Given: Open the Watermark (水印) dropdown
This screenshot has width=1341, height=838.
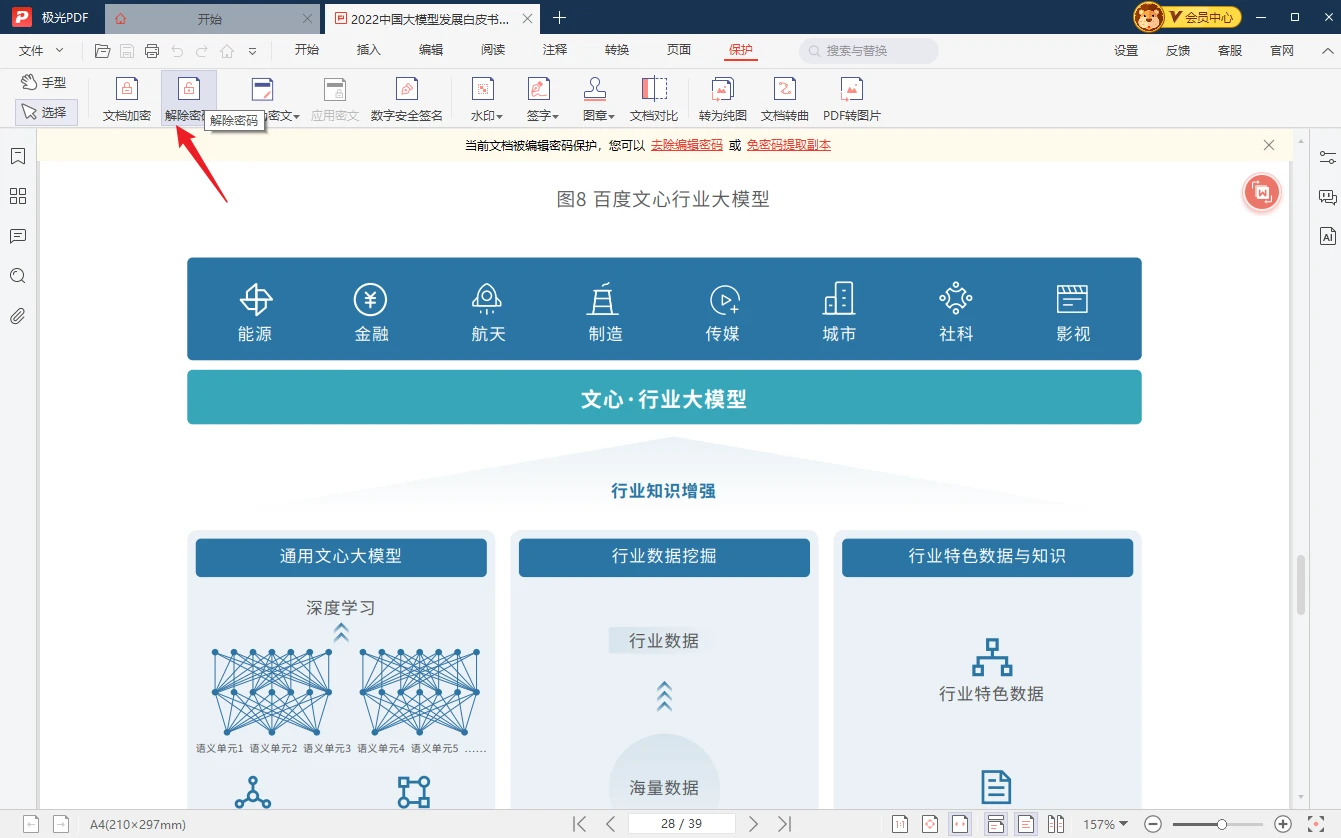Looking at the screenshot, I should click(x=487, y=100).
